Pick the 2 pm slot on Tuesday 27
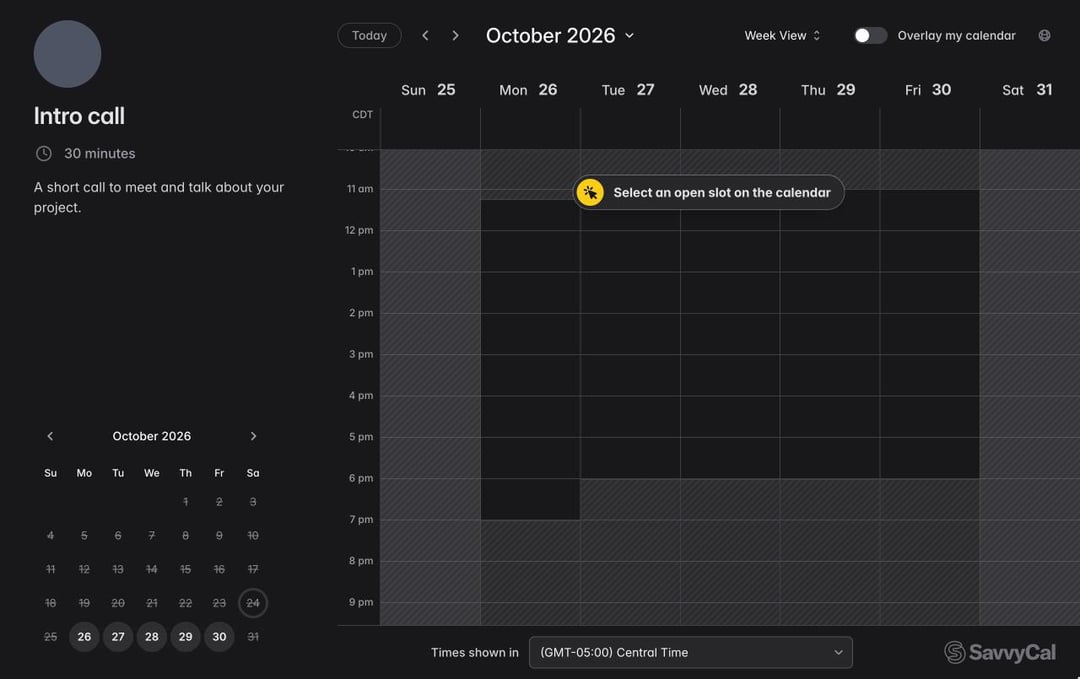This screenshot has height=679, width=1080. 630,333
